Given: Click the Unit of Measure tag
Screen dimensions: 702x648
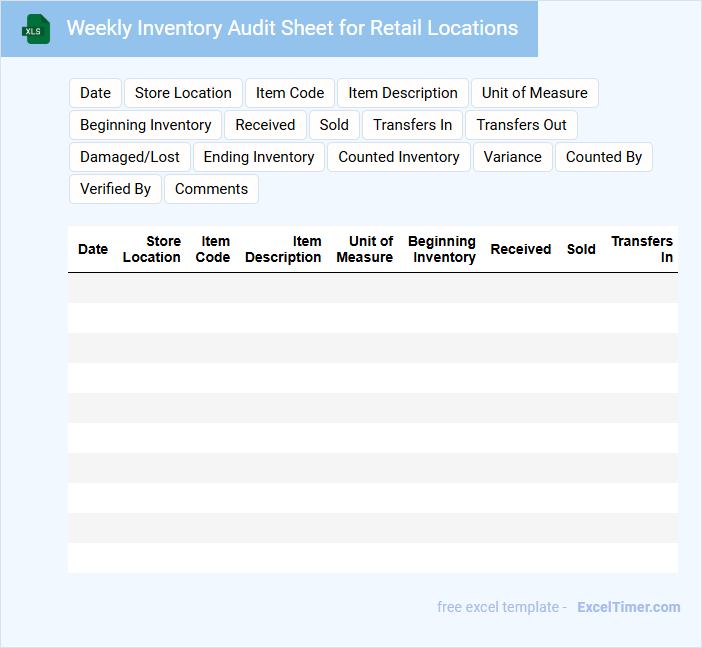Looking at the screenshot, I should (x=534, y=93).
